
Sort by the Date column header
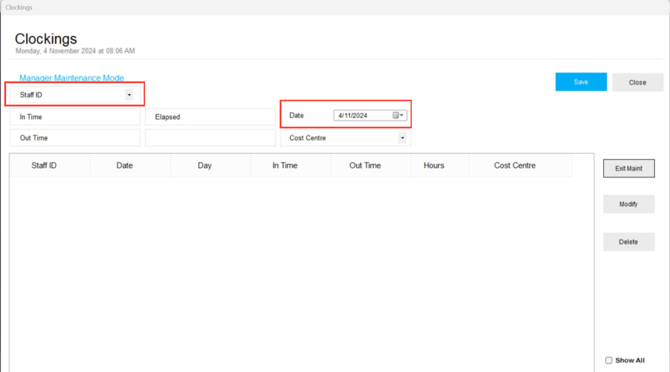click(x=130, y=165)
